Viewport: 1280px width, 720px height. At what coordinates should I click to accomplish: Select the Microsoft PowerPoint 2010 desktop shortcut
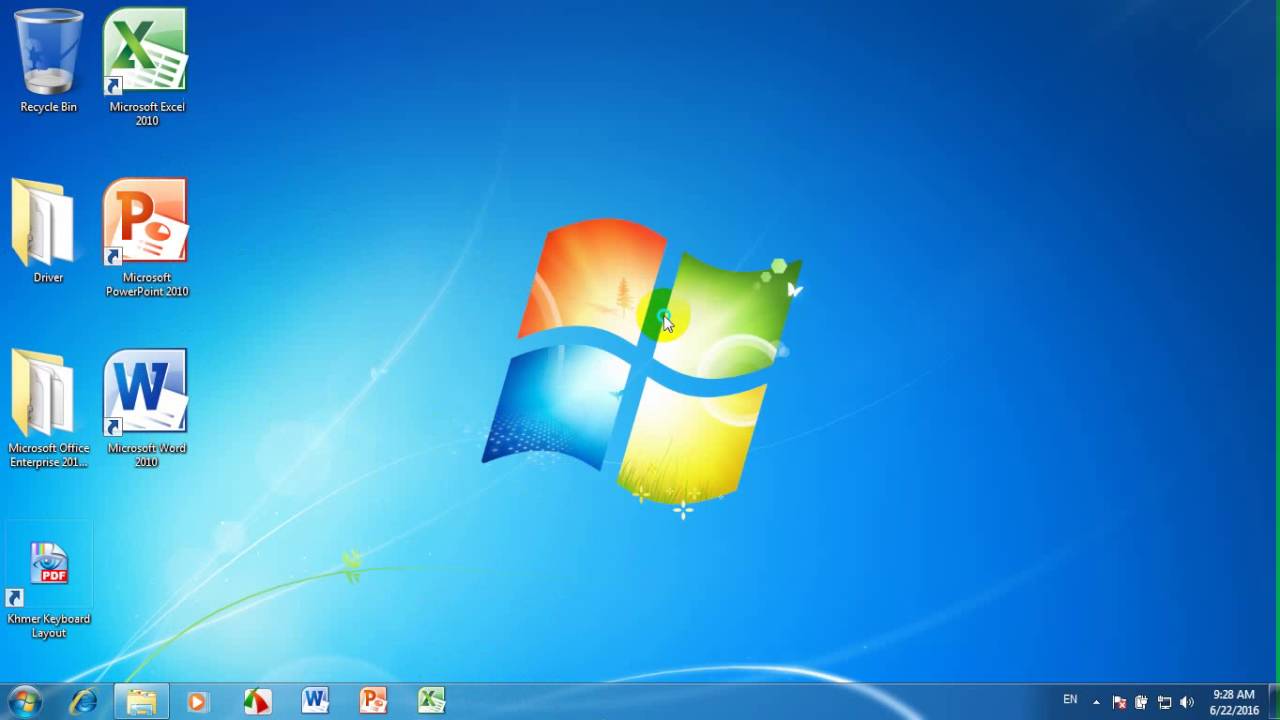coord(146,238)
